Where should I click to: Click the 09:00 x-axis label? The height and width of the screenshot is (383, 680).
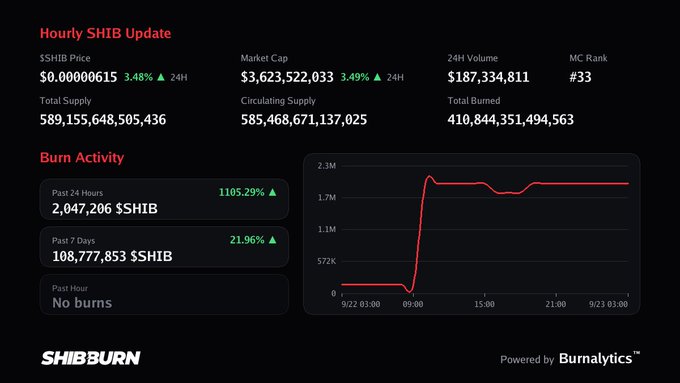413,304
